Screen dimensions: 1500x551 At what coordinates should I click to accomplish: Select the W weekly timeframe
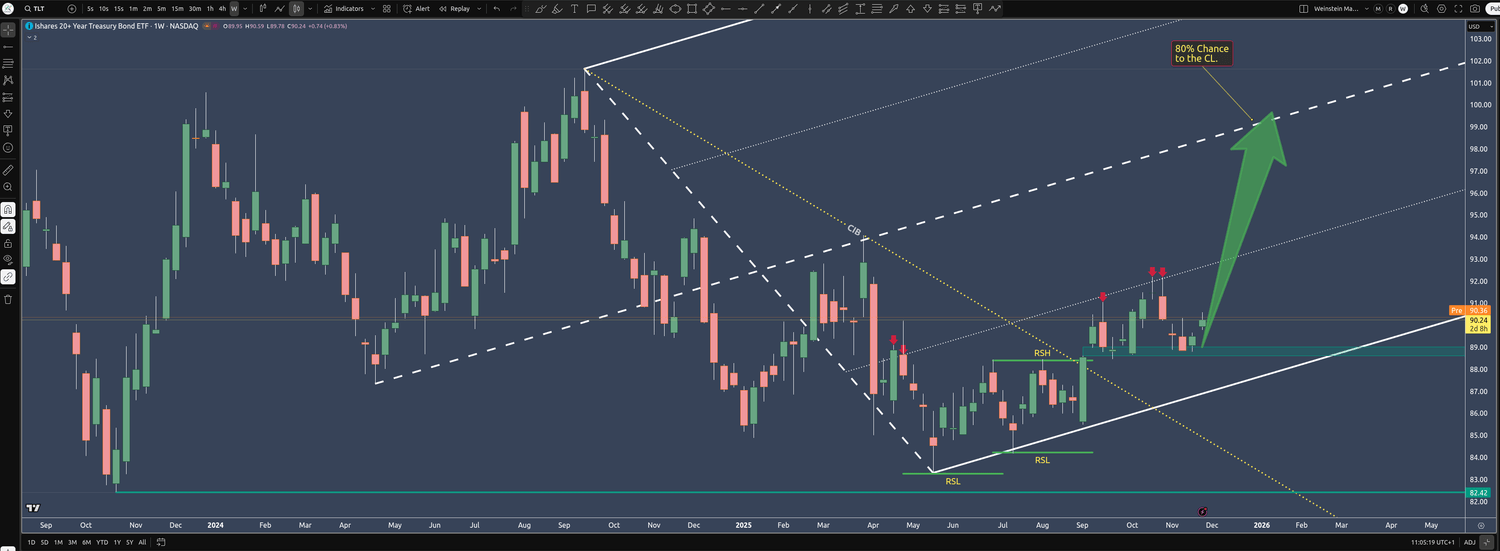click(234, 8)
